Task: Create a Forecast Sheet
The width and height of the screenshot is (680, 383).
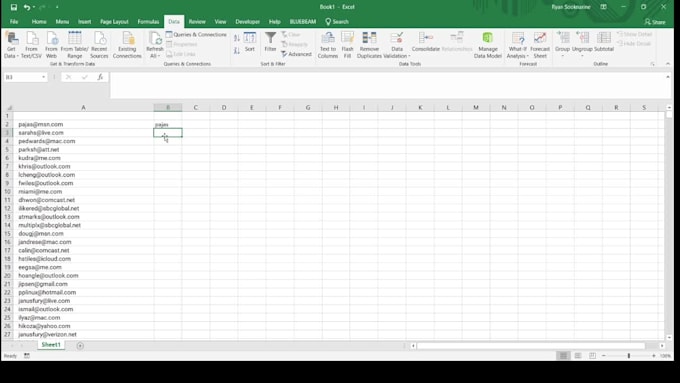Action: click(540, 45)
